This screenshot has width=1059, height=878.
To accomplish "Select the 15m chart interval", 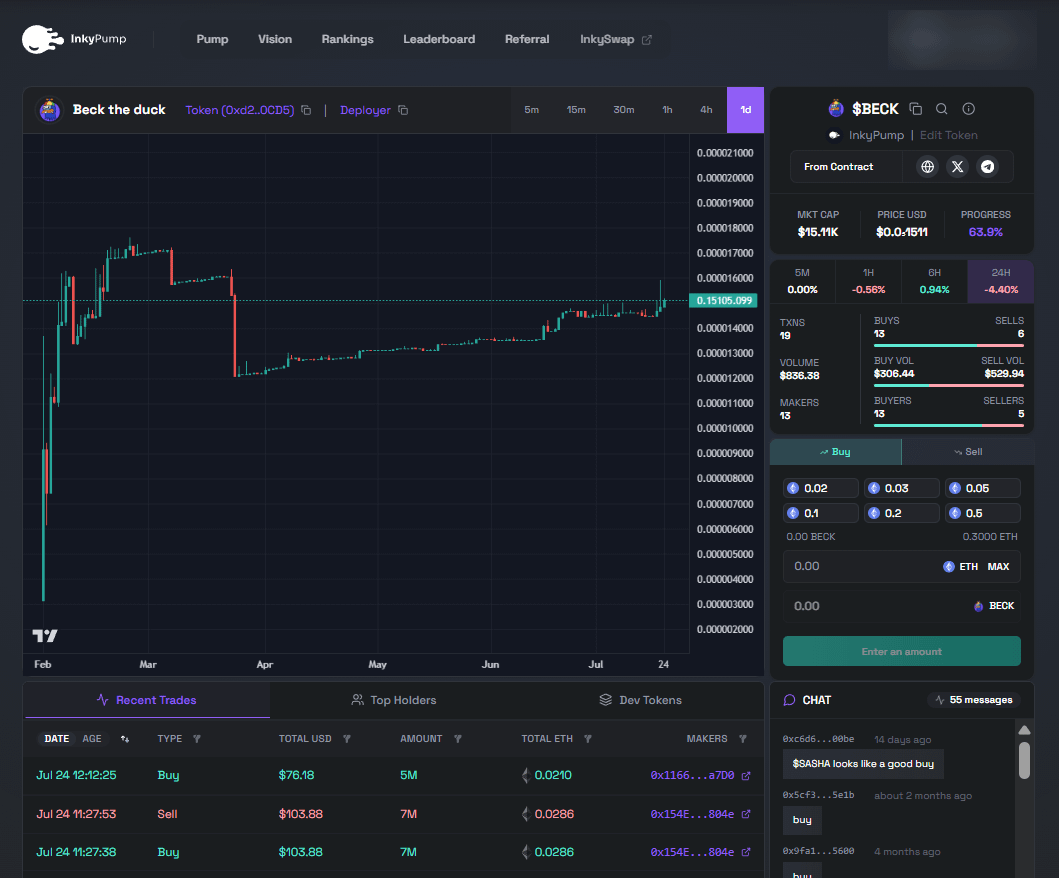I will pos(576,110).
